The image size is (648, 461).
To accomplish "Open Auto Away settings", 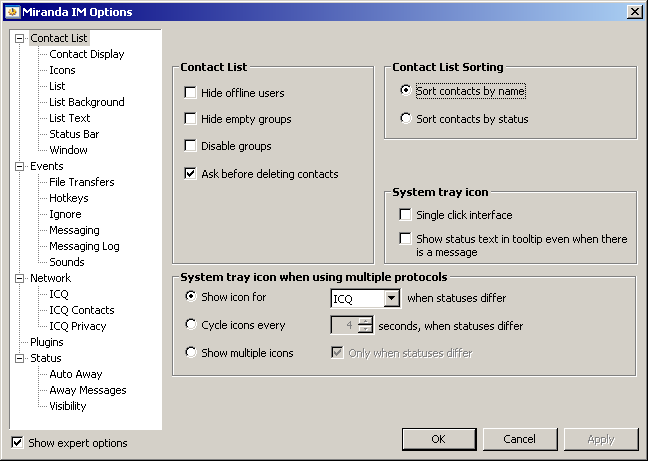I will pos(76,374).
